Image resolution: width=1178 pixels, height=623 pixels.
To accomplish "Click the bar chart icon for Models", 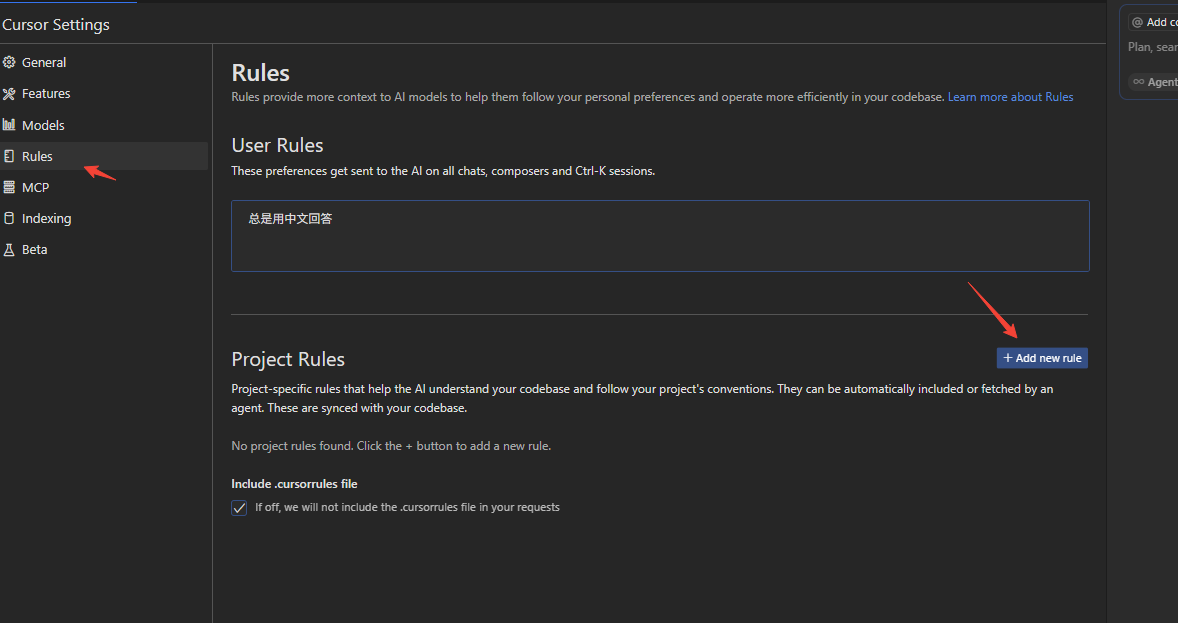I will pyautogui.click(x=9, y=125).
